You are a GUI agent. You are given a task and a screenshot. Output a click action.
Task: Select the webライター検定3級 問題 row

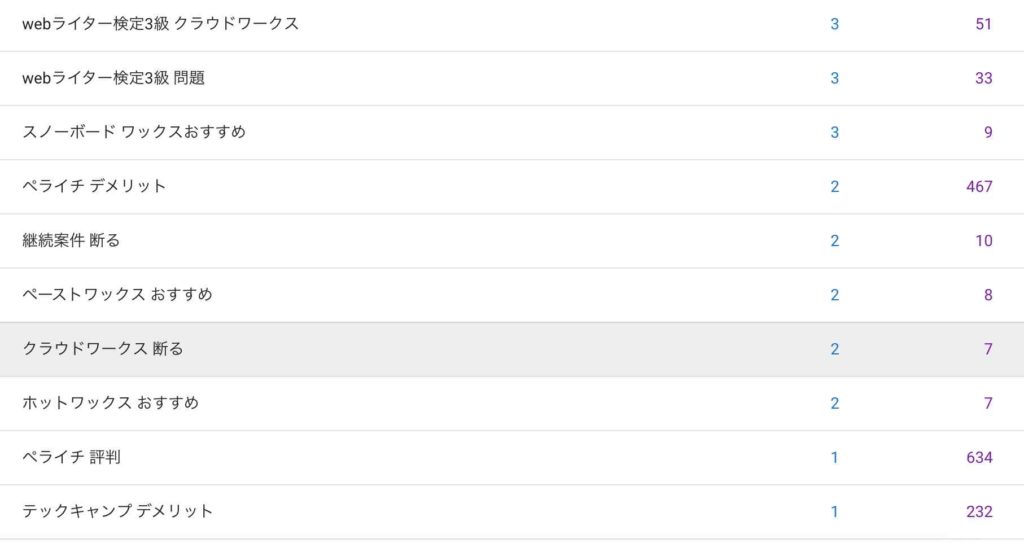[512, 78]
